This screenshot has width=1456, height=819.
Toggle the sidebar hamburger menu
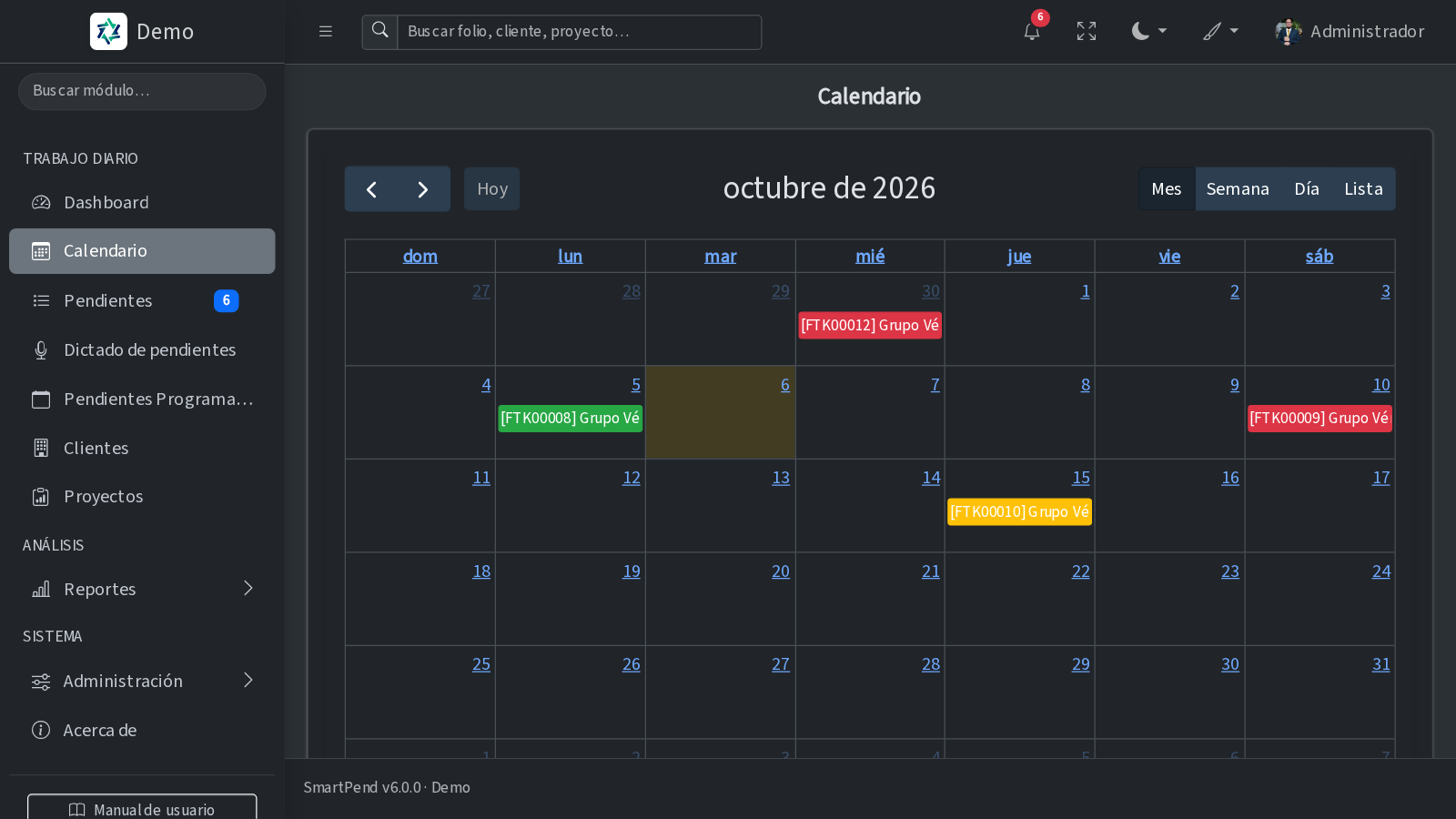tap(326, 31)
